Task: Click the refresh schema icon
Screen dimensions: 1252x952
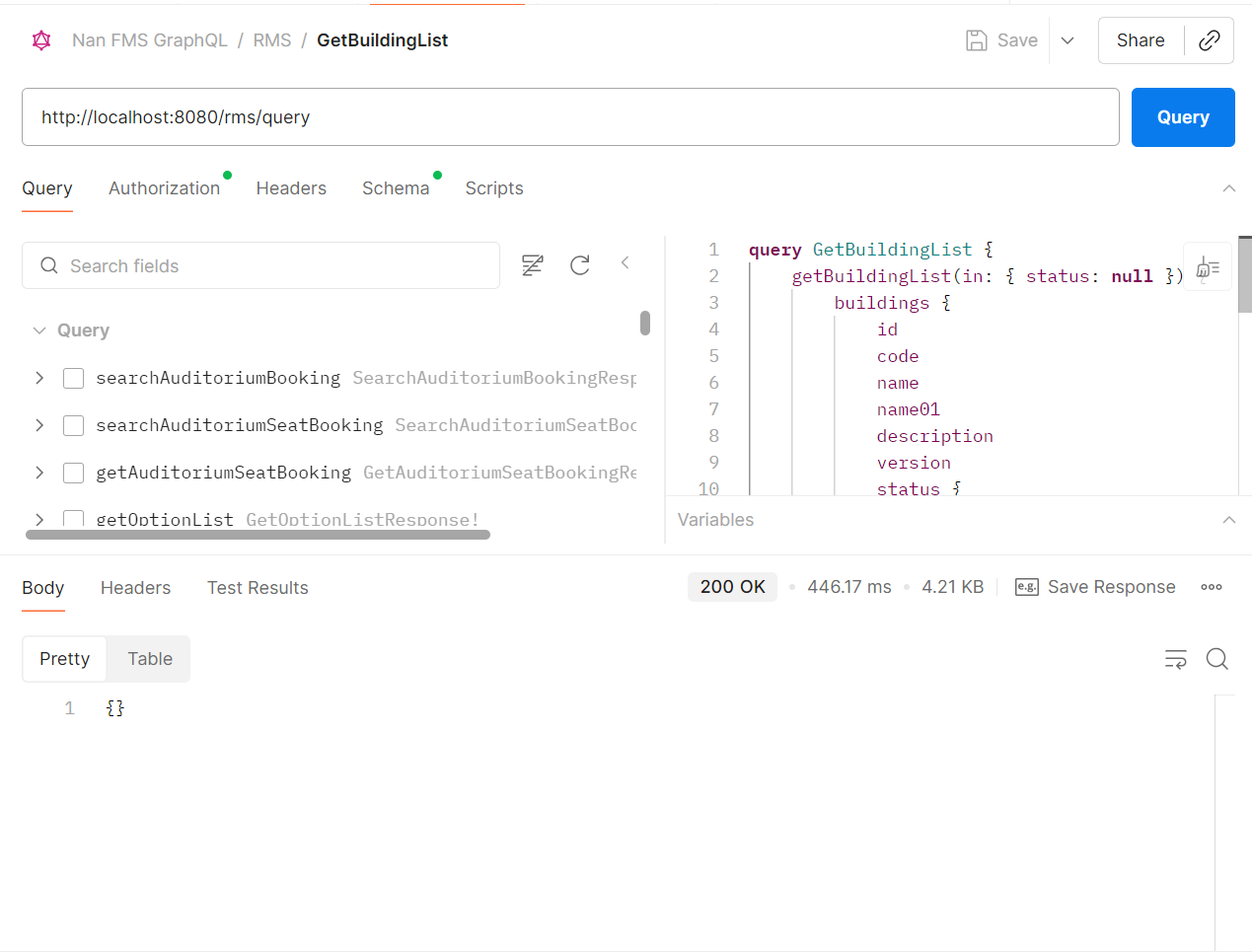Action: tap(580, 264)
